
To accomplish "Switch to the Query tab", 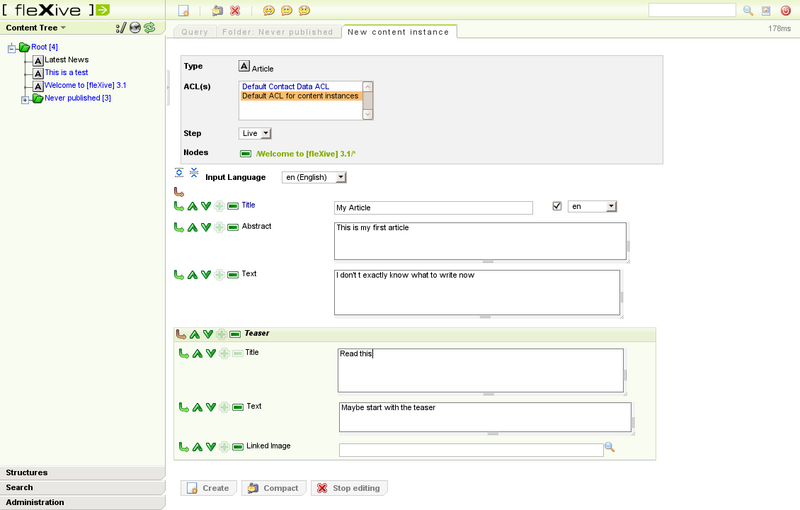I will (194, 32).
